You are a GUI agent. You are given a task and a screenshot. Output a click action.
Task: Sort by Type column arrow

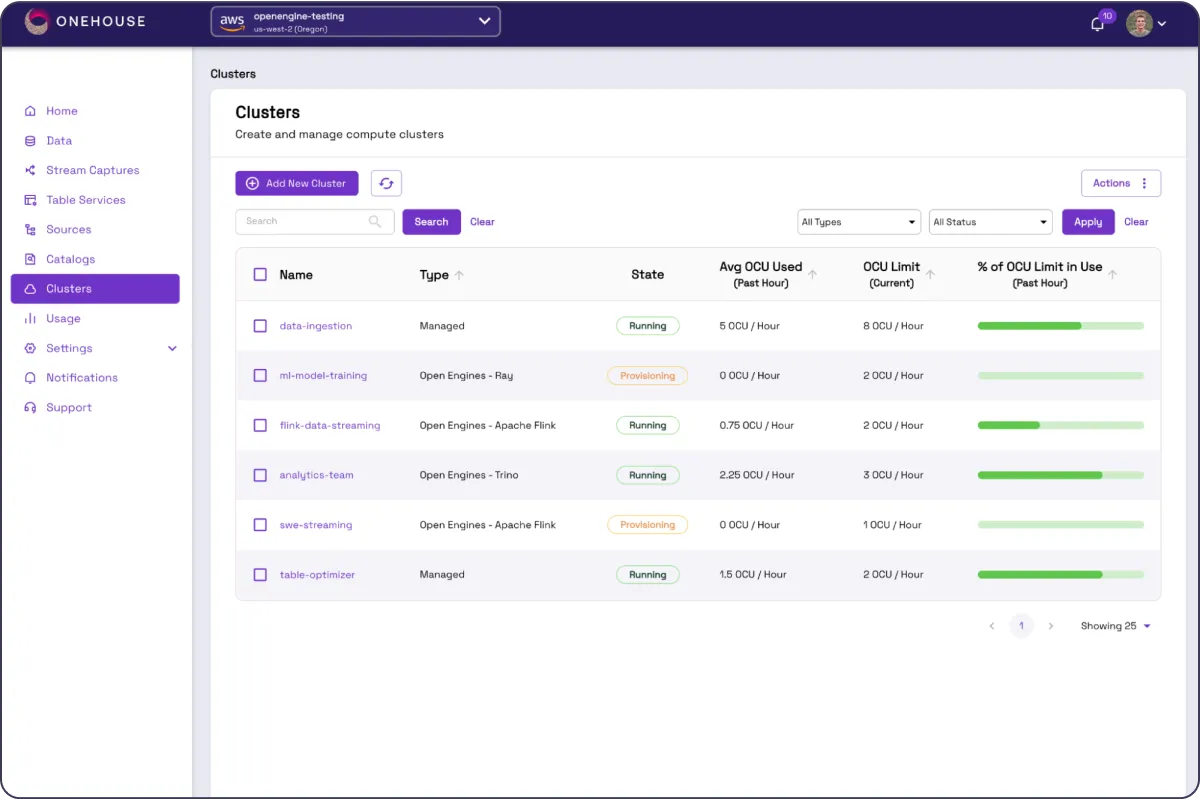click(459, 275)
